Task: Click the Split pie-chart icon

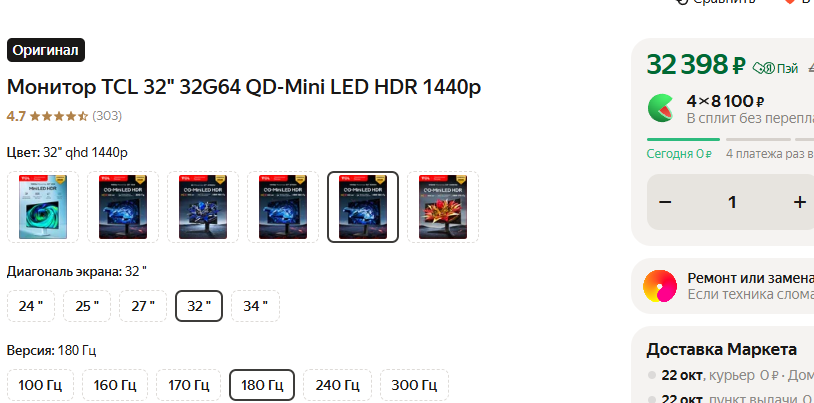Action: tap(661, 108)
